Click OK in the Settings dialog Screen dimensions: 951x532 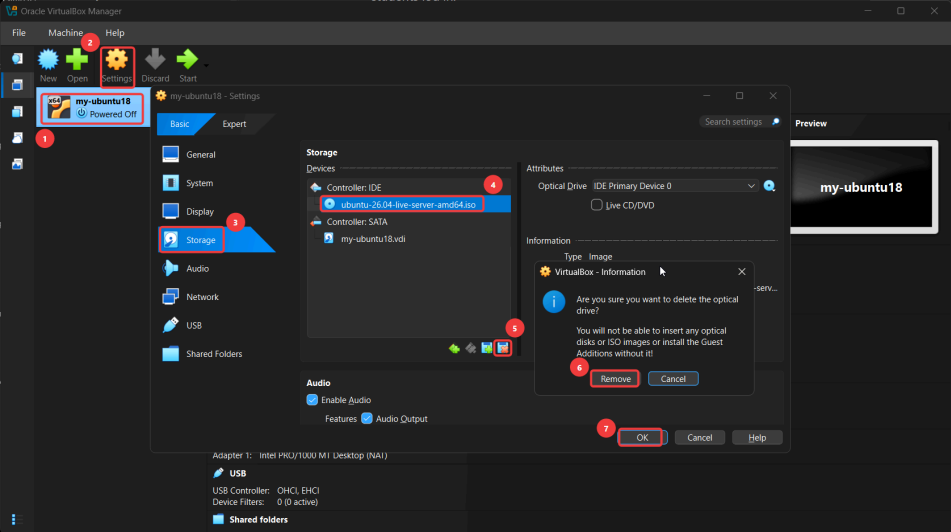642,437
